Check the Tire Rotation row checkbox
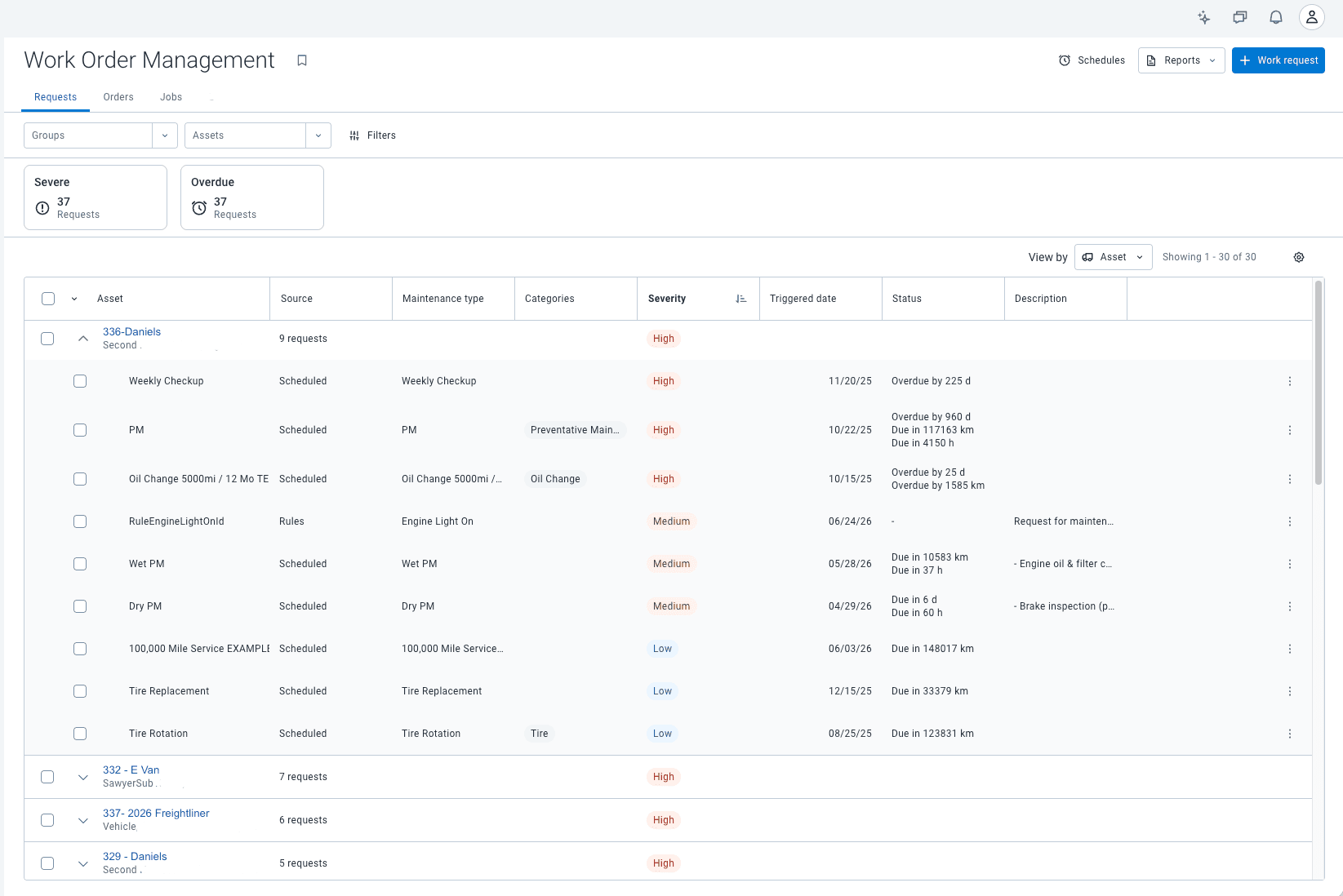This screenshot has height=896, width=1343. coord(80,734)
